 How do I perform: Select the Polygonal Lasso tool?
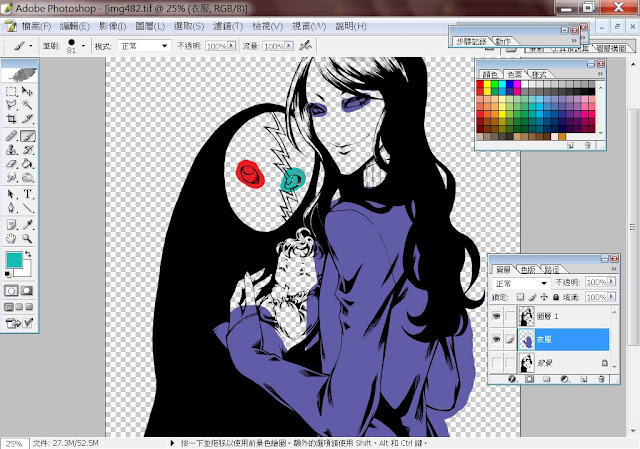pos(11,105)
